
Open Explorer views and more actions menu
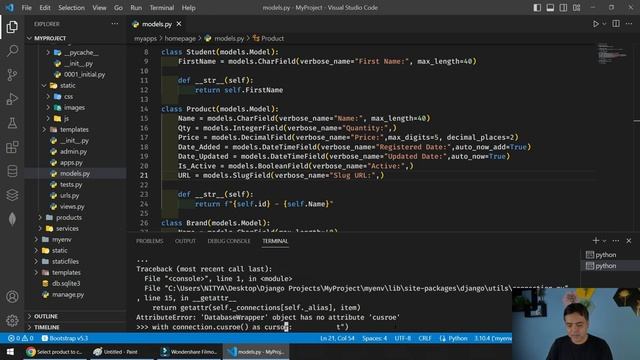pos(115,24)
